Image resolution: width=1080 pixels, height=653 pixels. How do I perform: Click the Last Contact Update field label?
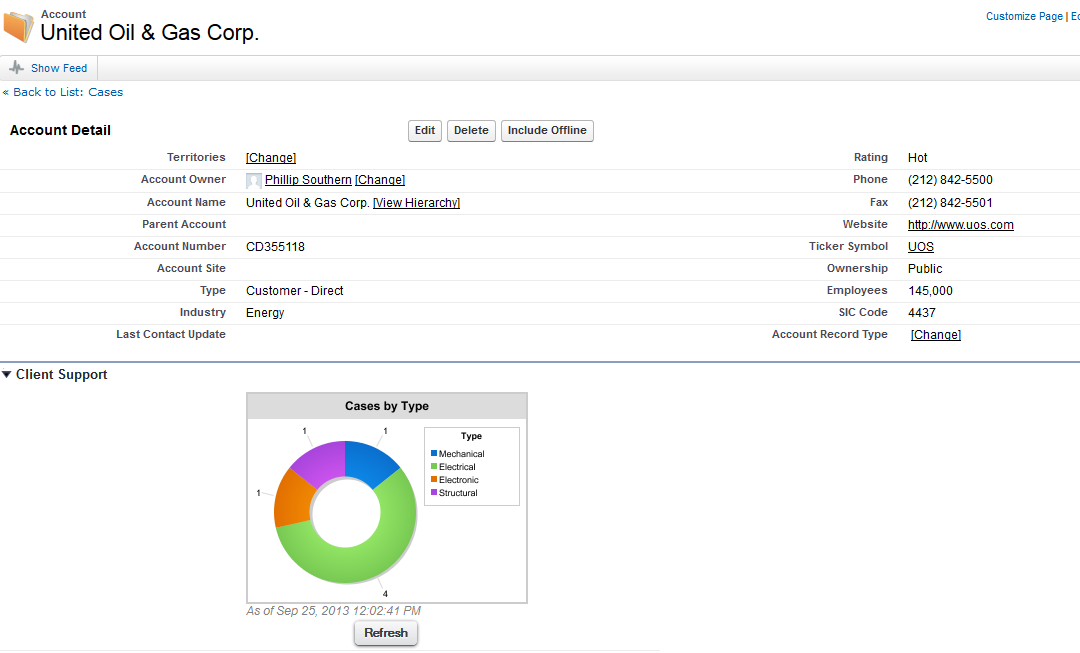[x=171, y=334]
